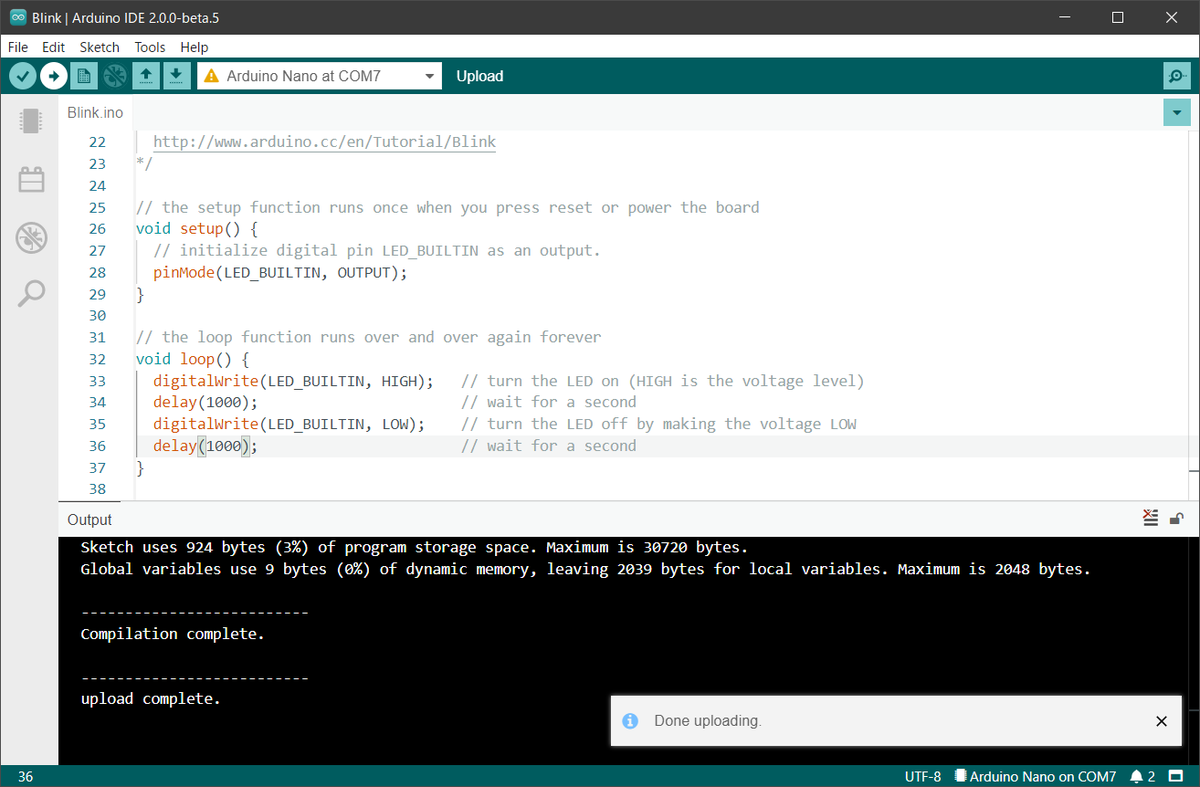Click digitalWrite(LED_BUILTIN, HIGH) code
Image resolution: width=1200 pixels, height=787 pixels.
point(293,380)
